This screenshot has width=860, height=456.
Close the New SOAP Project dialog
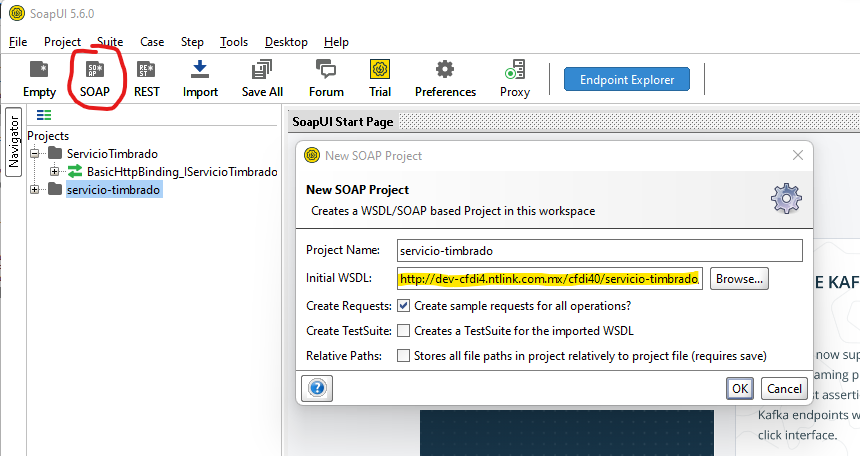tap(797, 155)
